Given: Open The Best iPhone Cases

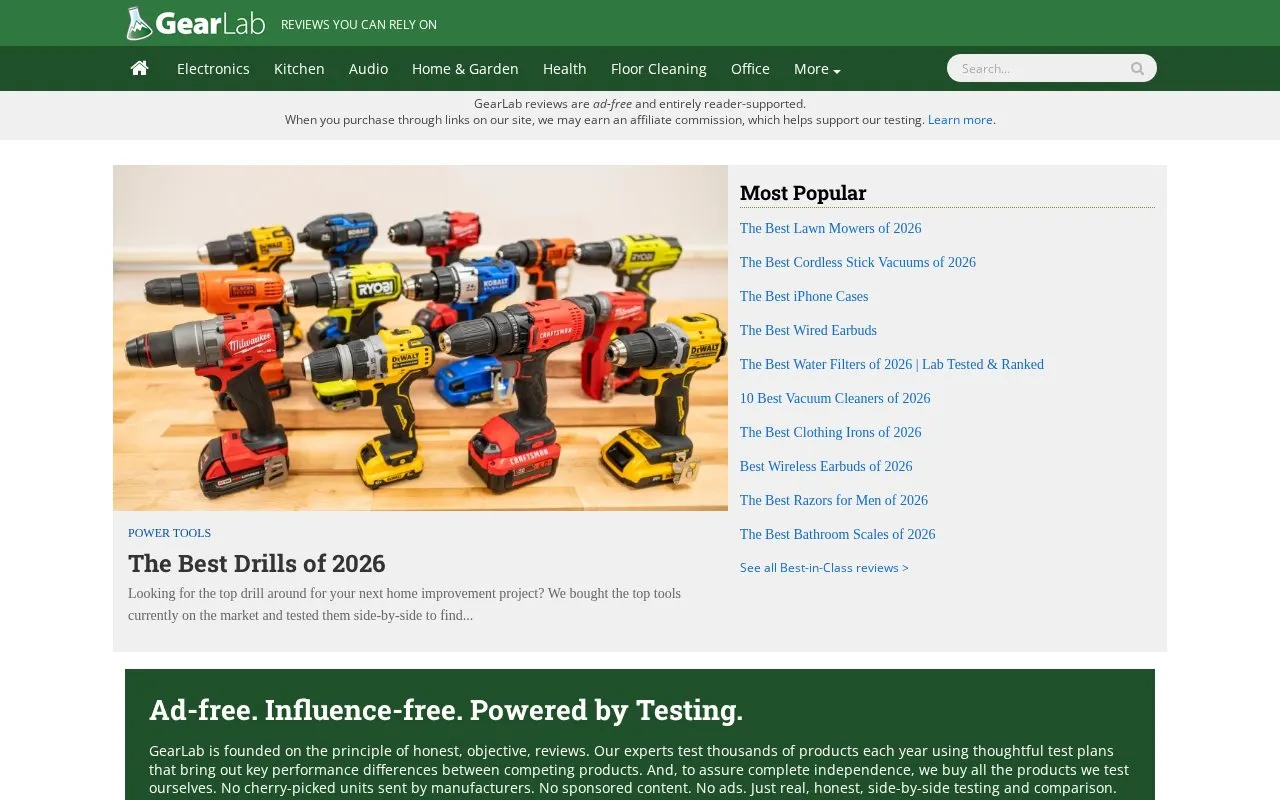Looking at the screenshot, I should coord(804,296).
